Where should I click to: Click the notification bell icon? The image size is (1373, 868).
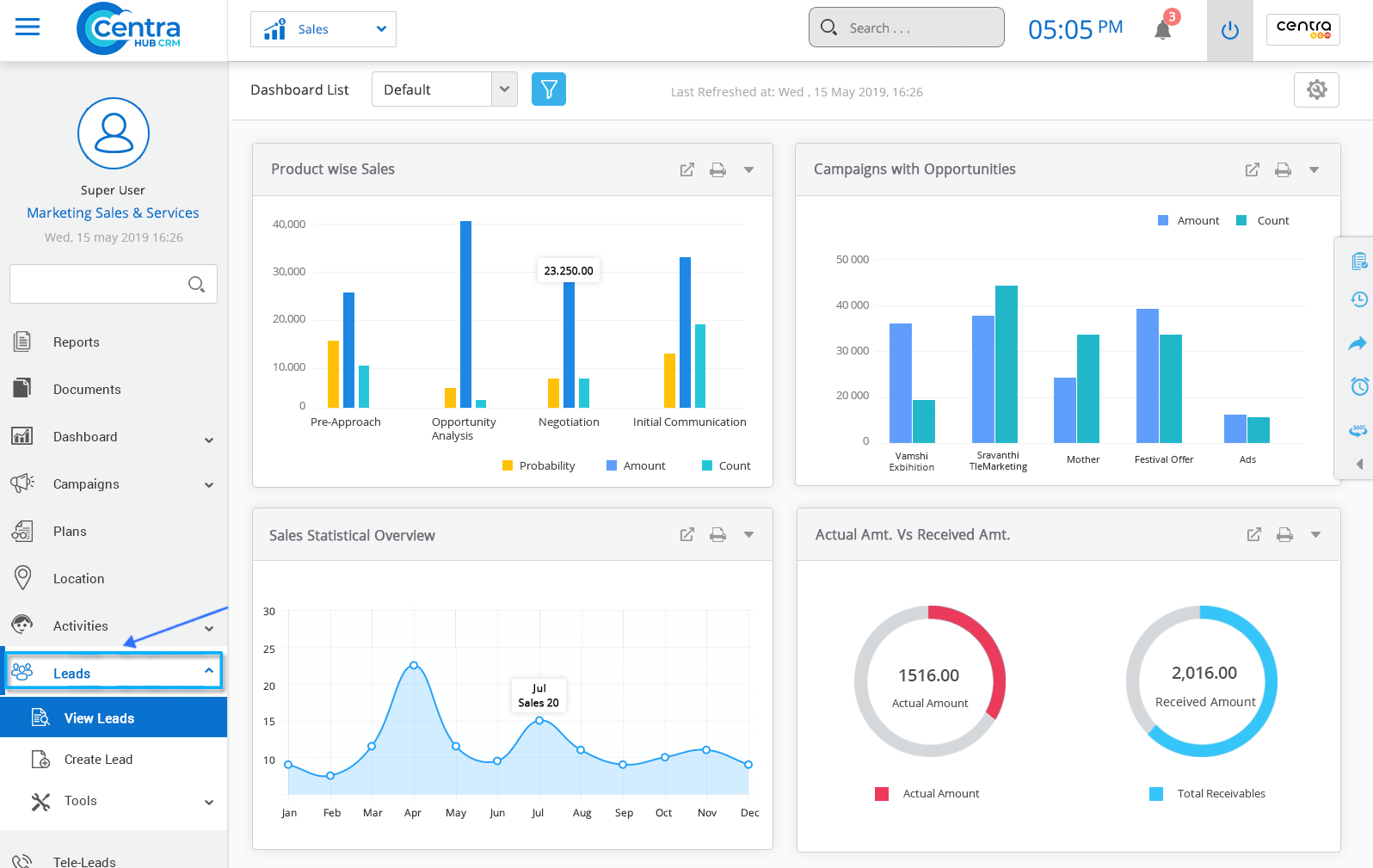tap(1163, 30)
